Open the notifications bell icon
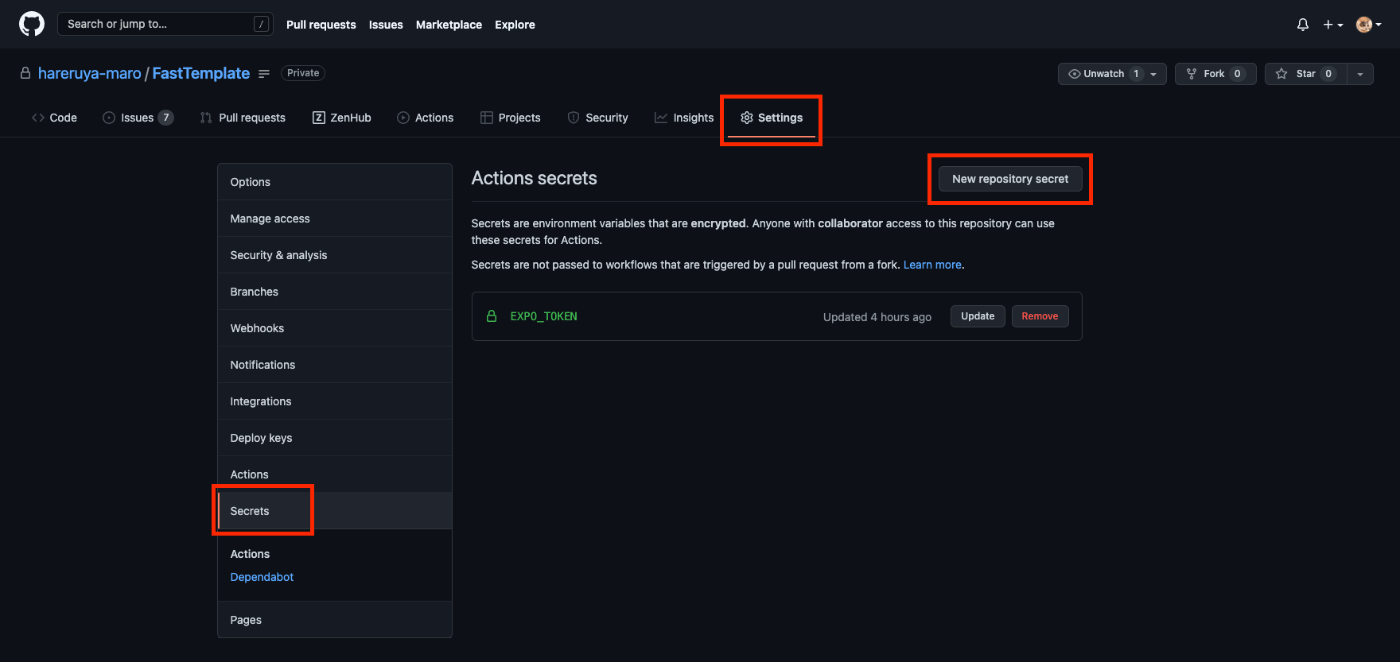Viewport: 1400px width, 662px height. [1303, 25]
